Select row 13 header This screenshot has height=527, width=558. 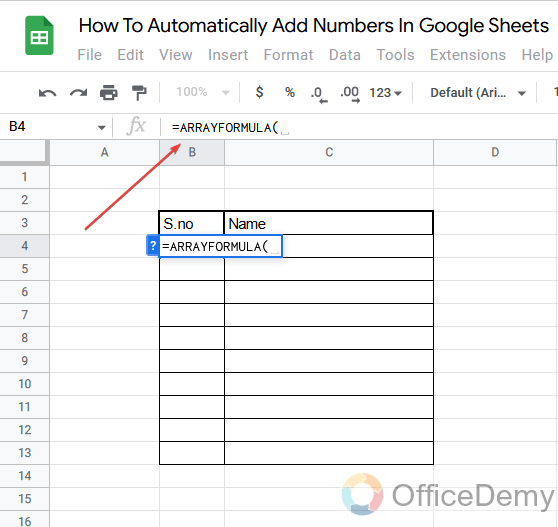coord(24,453)
